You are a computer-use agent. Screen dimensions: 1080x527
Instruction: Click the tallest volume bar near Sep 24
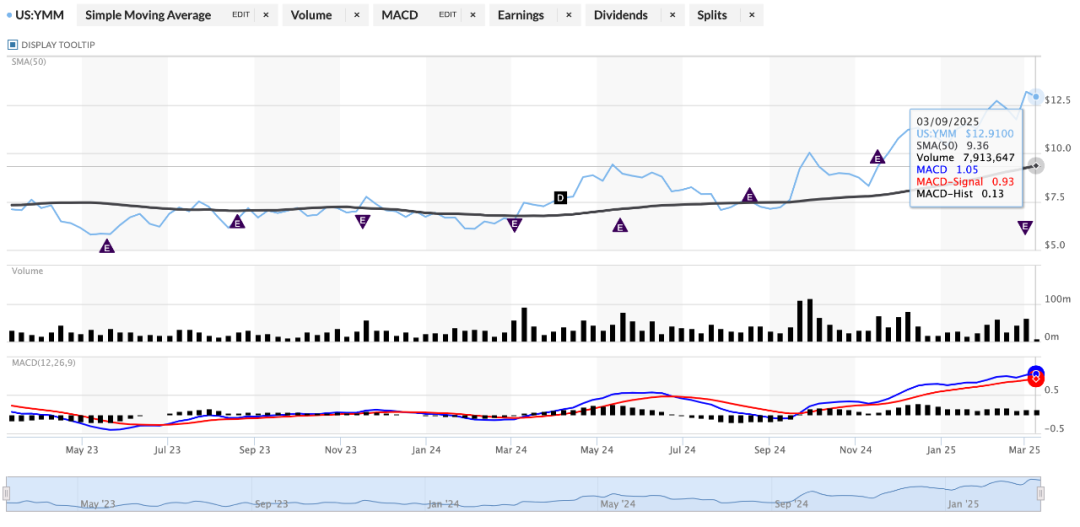tap(809, 320)
